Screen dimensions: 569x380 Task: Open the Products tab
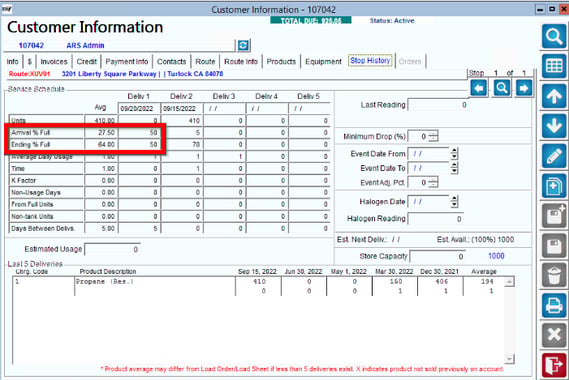281,61
